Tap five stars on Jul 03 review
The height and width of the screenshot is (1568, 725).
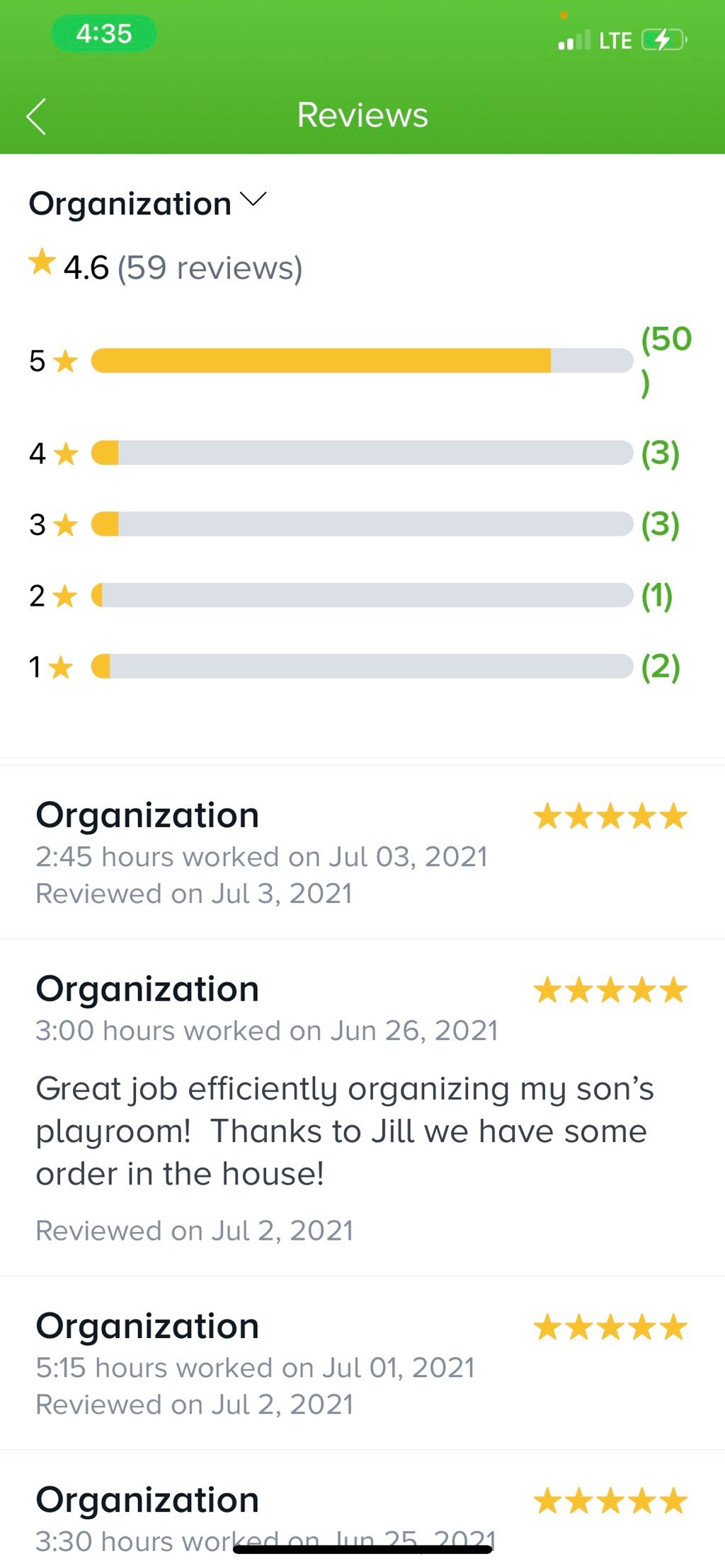click(610, 817)
